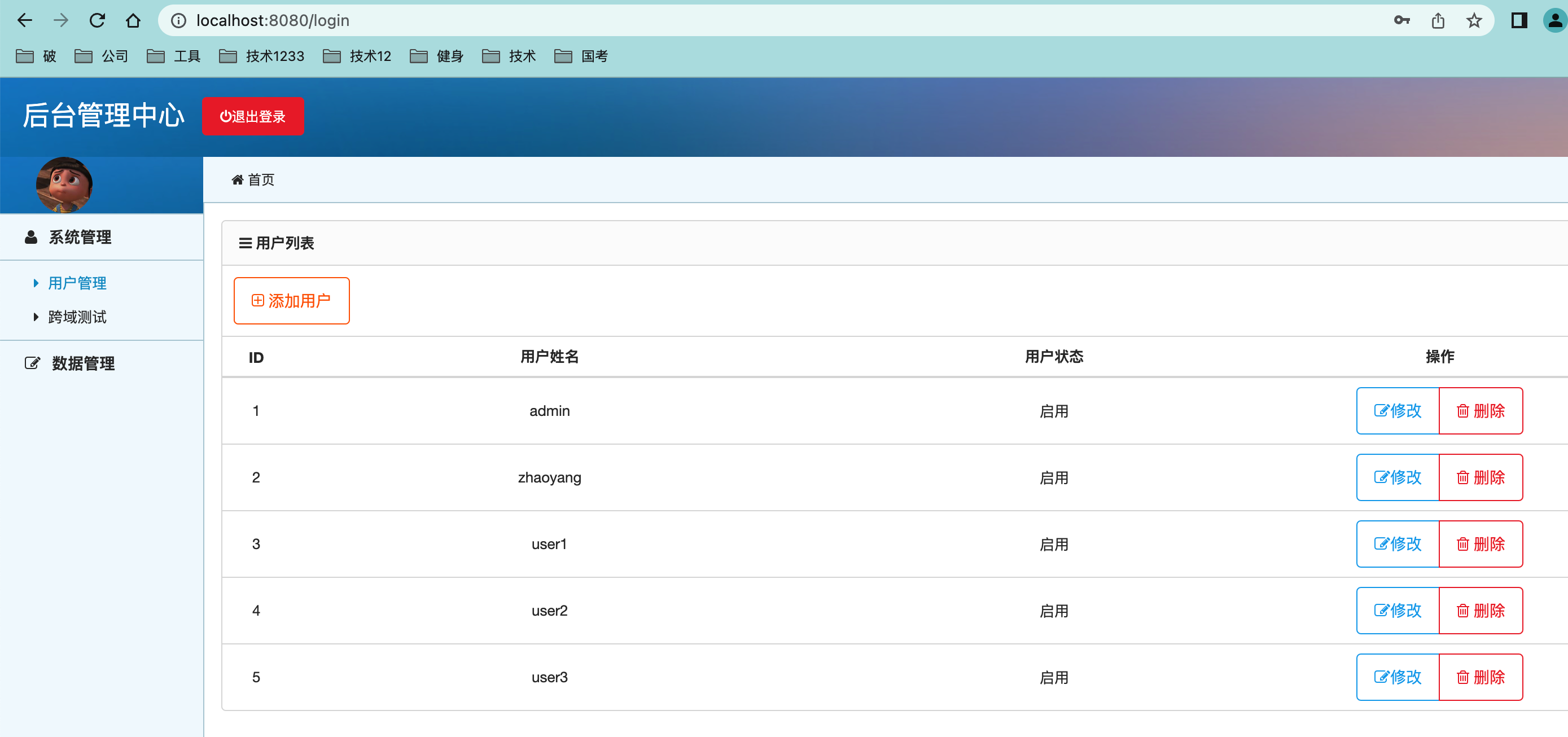Expand the 系统管理 sidebar section
Image resolution: width=1568 pixels, height=737 pixels.
pos(79,238)
